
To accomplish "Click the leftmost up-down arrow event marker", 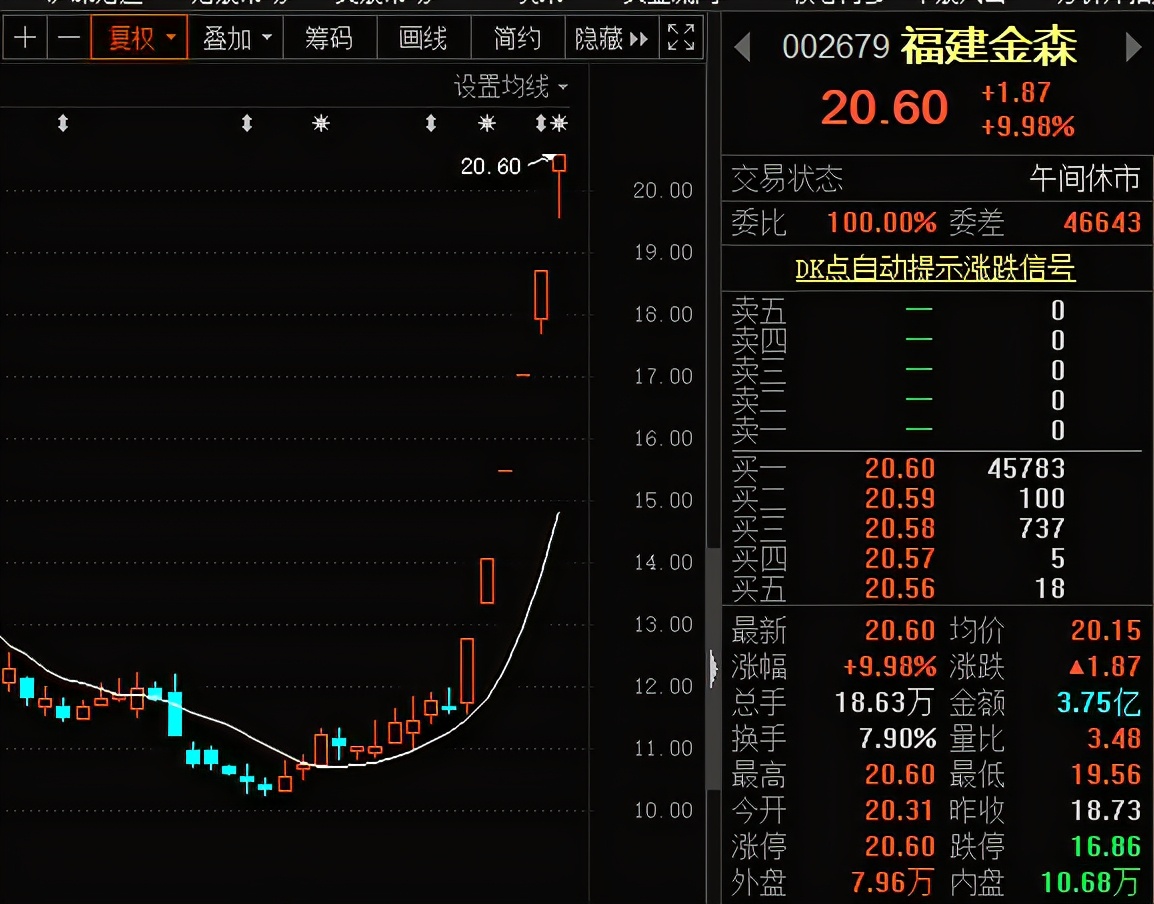I will (63, 124).
